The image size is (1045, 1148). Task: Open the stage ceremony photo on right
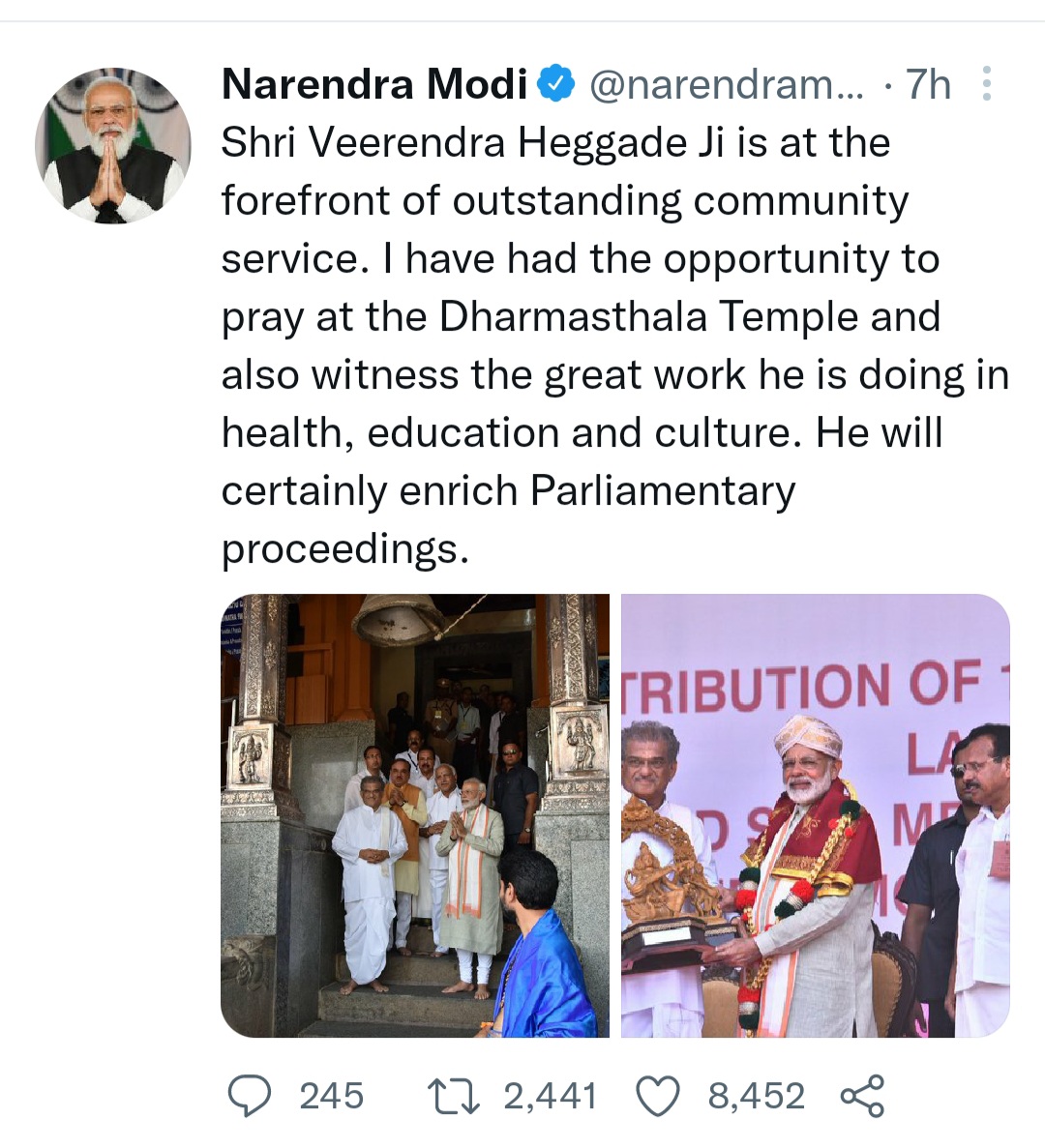pyautogui.click(x=815, y=815)
